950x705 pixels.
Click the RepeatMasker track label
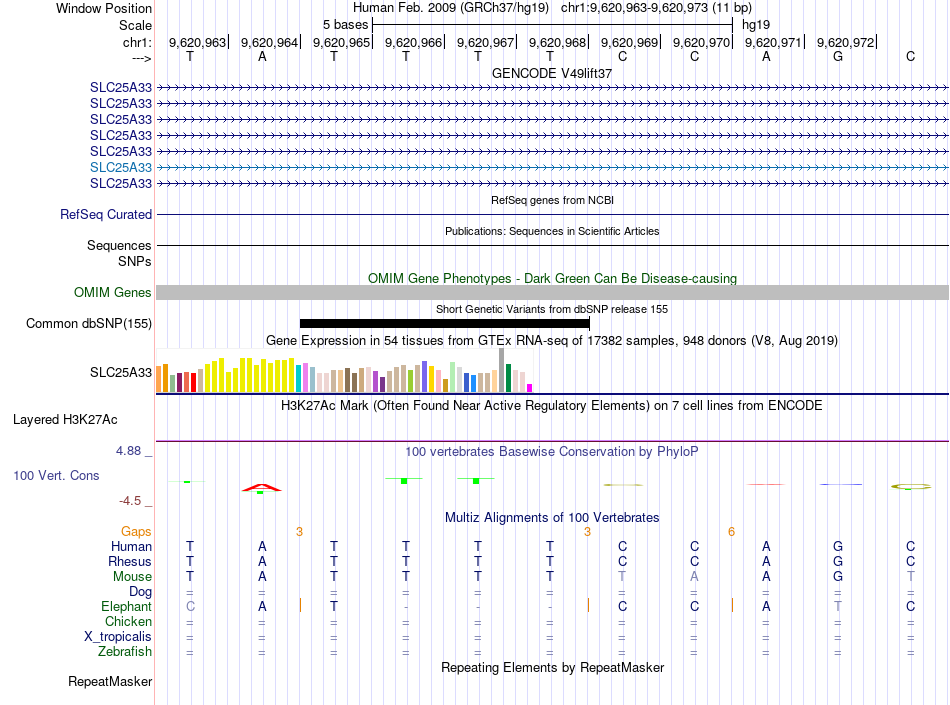110,682
